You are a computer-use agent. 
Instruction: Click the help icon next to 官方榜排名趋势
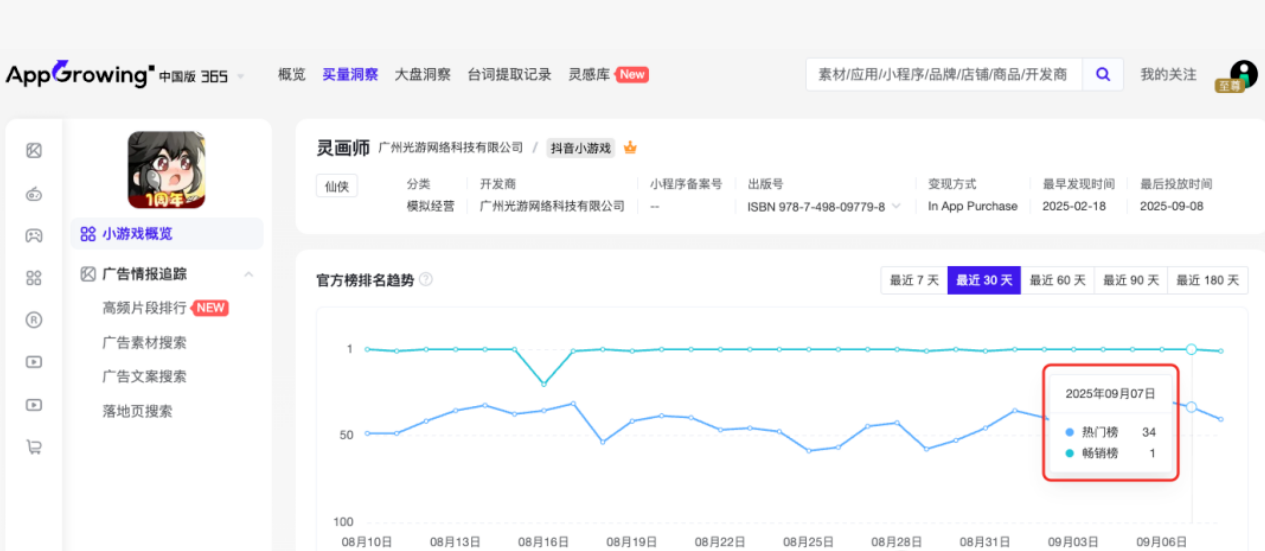[426, 279]
